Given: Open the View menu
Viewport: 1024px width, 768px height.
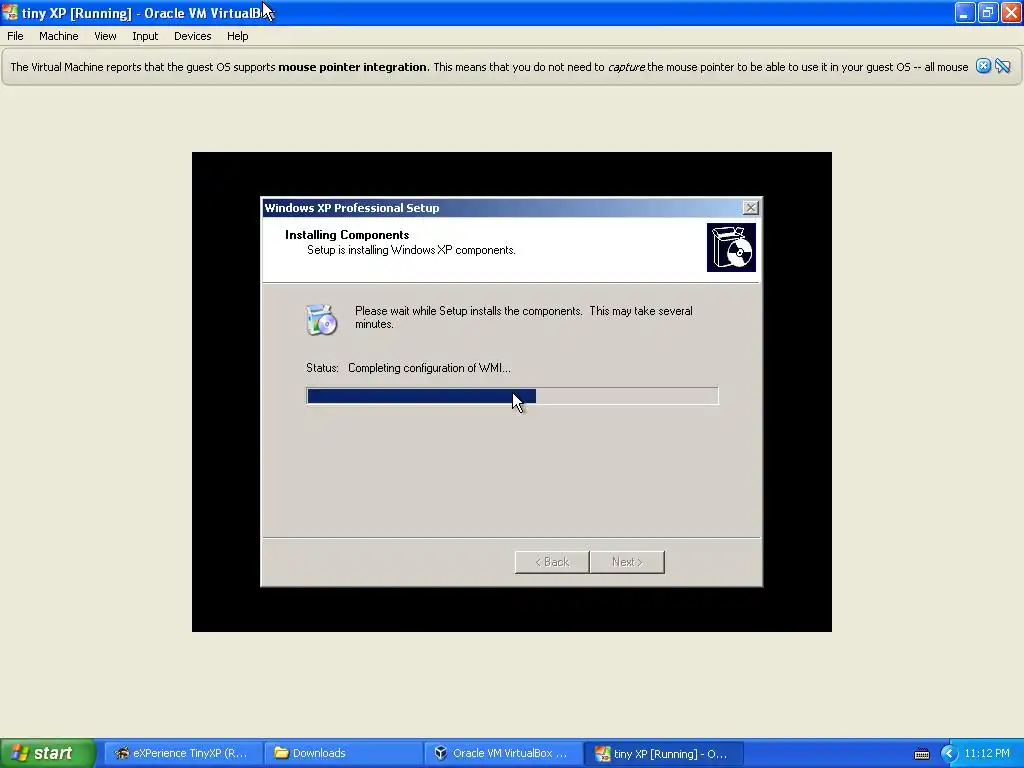Looking at the screenshot, I should point(105,36).
